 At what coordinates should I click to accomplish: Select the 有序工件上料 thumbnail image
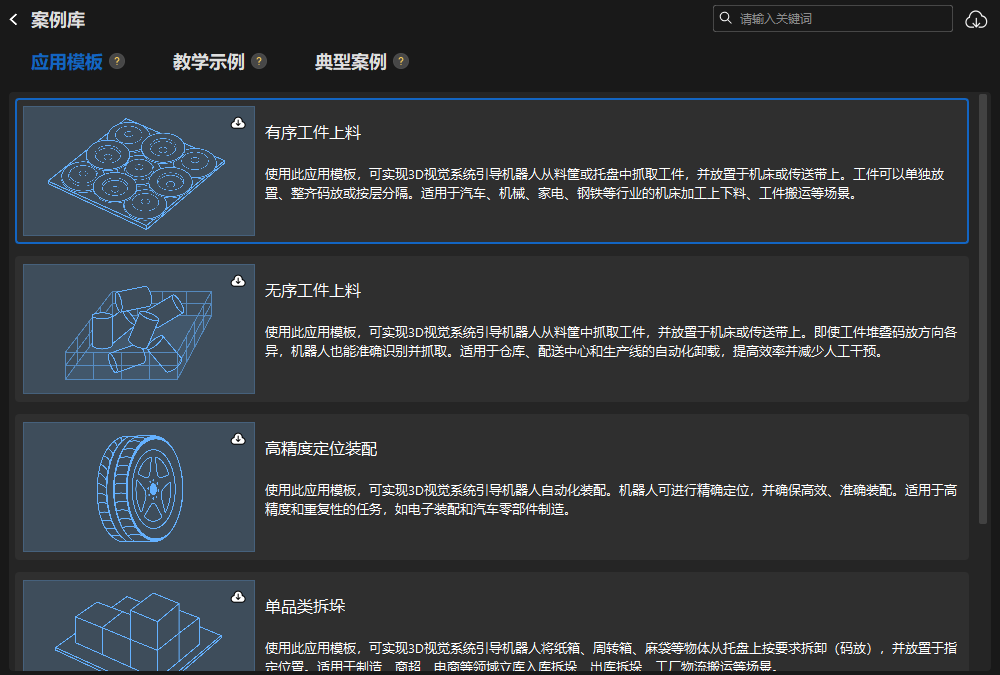(139, 171)
